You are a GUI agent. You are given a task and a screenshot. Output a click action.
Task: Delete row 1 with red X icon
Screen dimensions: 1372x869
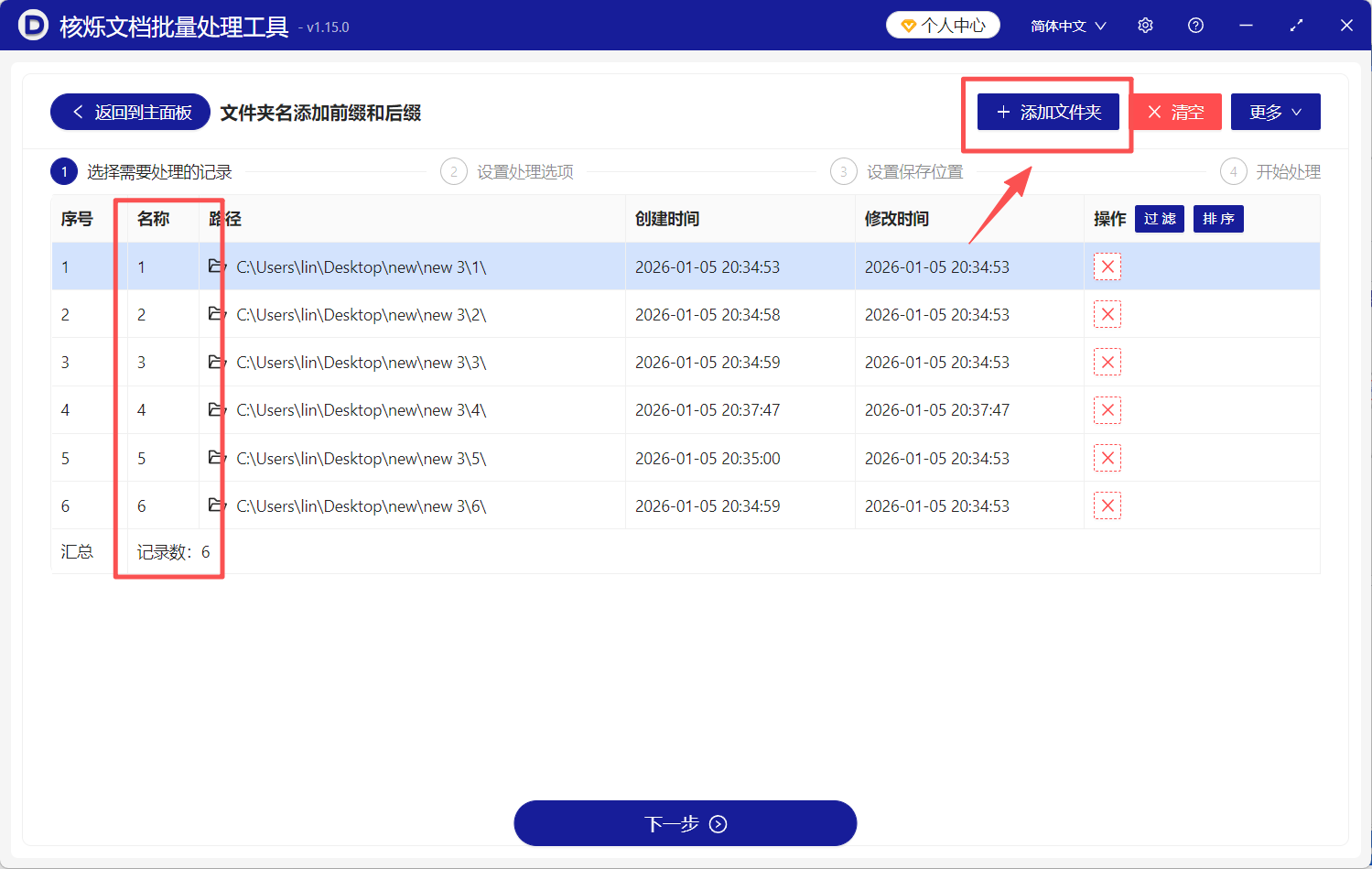pos(1107,266)
